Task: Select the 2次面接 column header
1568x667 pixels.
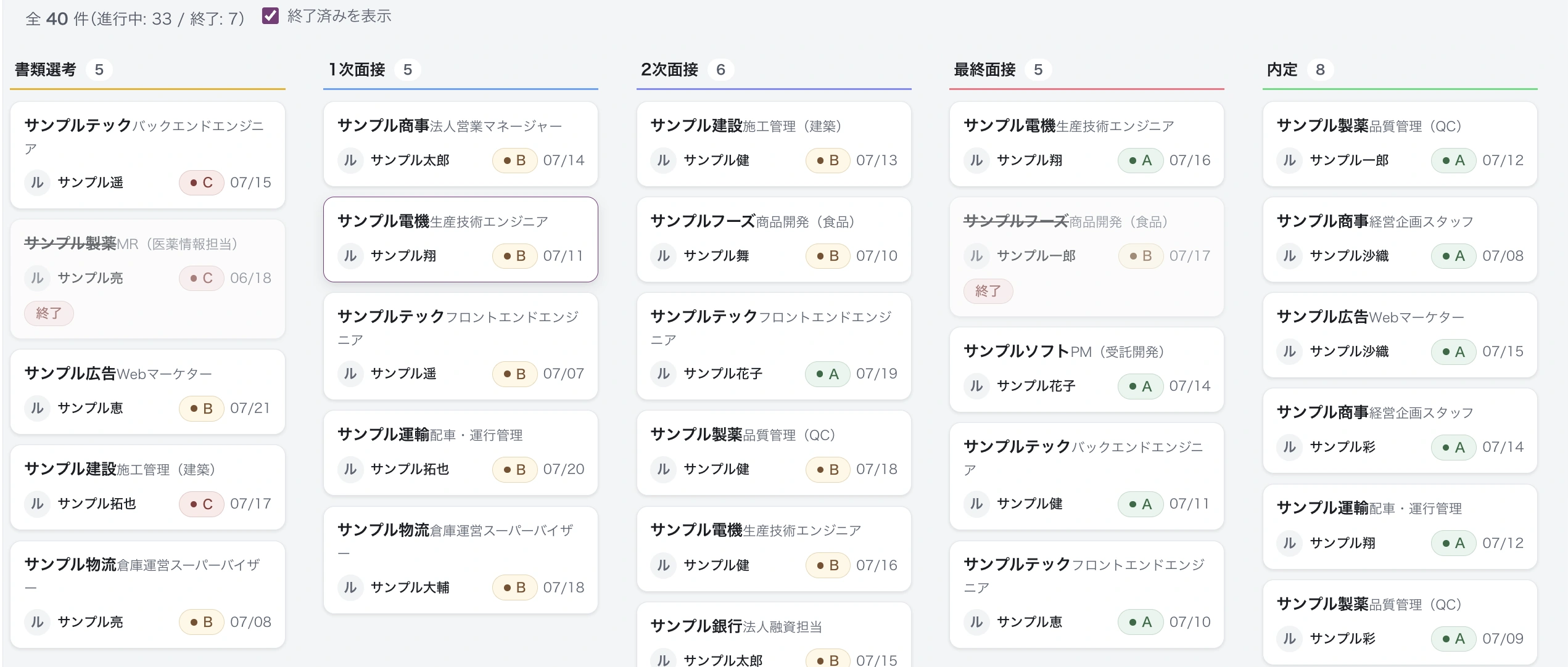Action: [670, 70]
